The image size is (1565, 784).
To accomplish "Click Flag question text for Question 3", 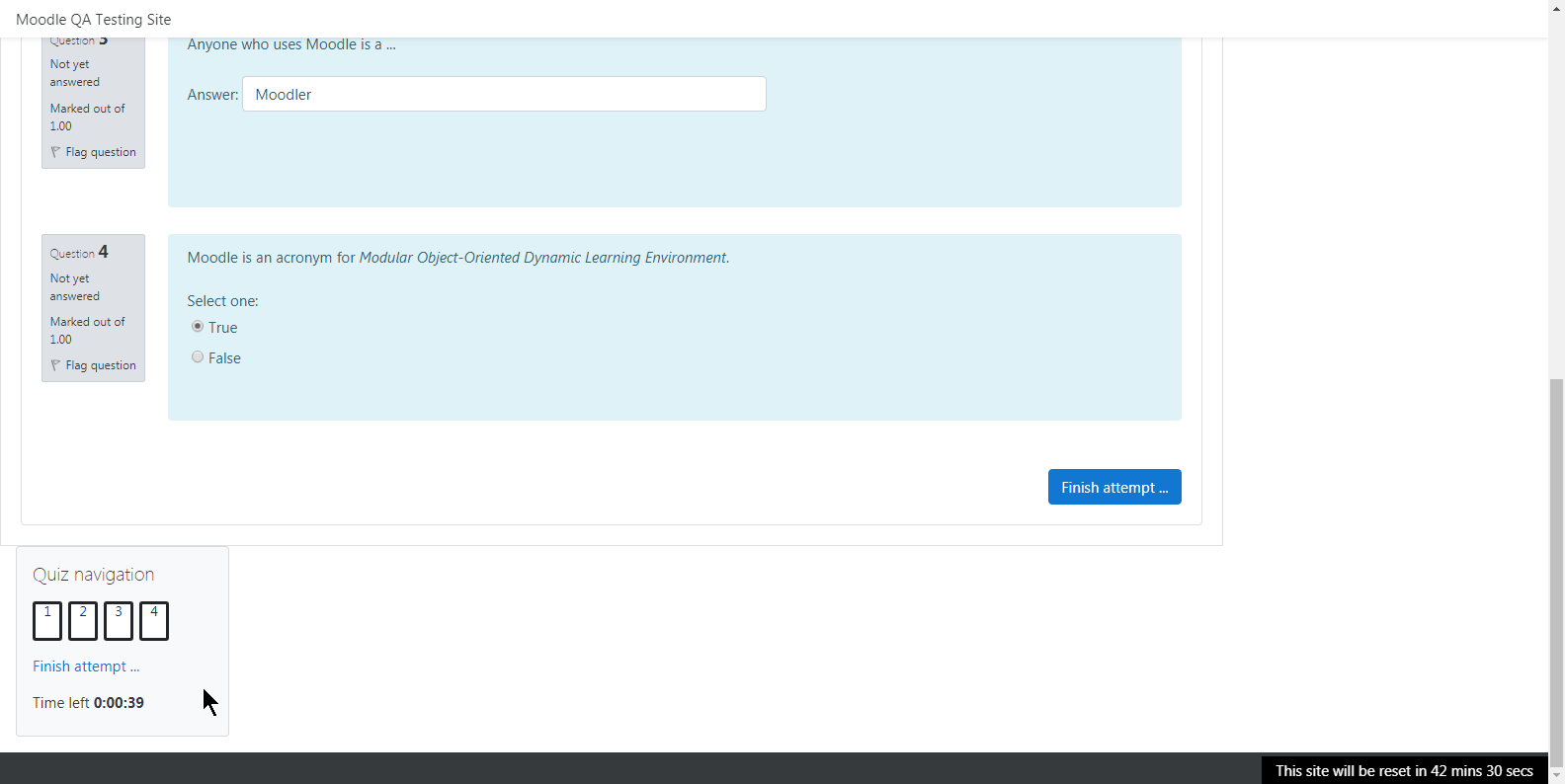I will point(101,152).
